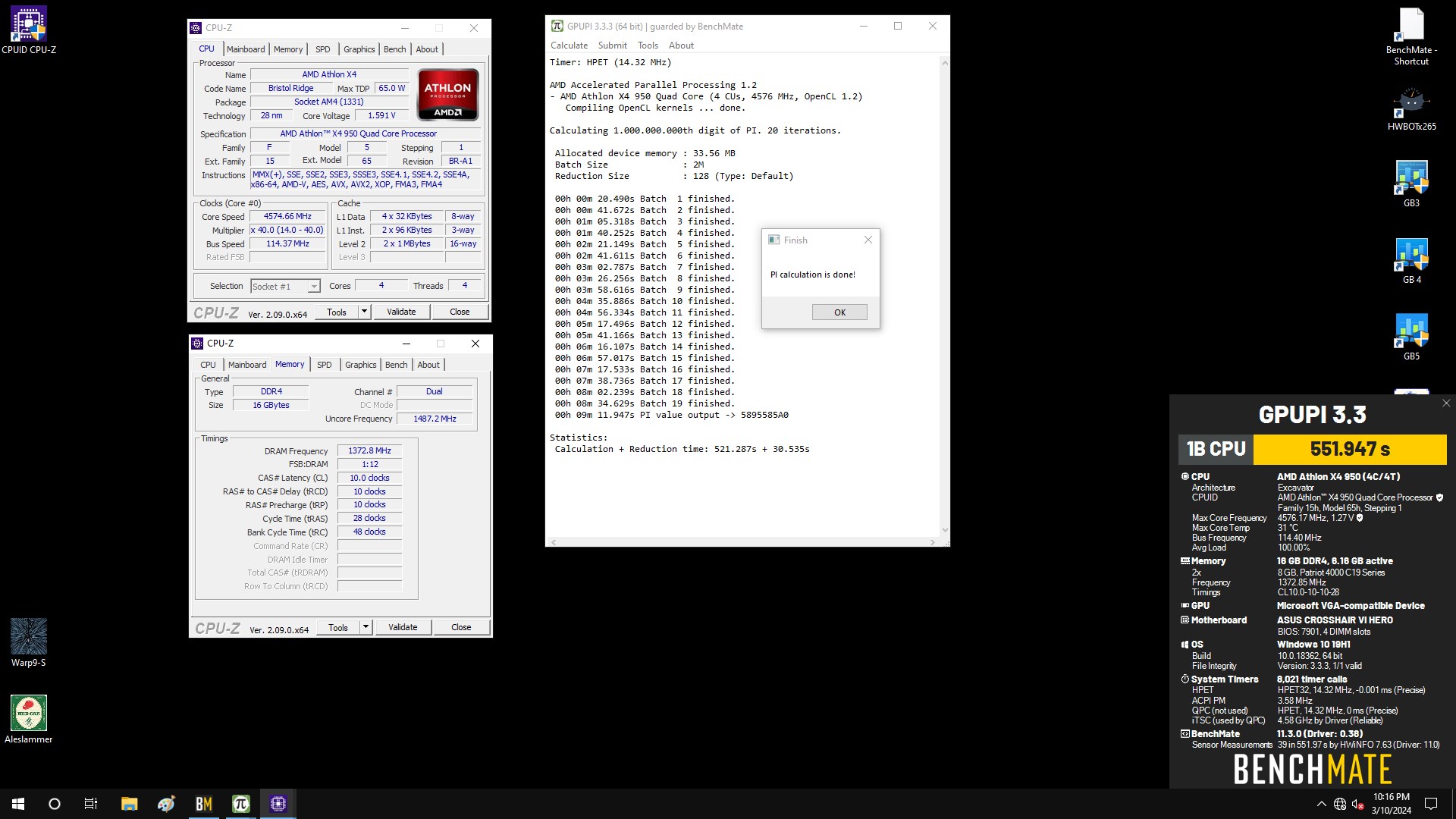Switch to SPD tab in bottom CPU-Z
The width and height of the screenshot is (1456, 819).
coord(325,365)
